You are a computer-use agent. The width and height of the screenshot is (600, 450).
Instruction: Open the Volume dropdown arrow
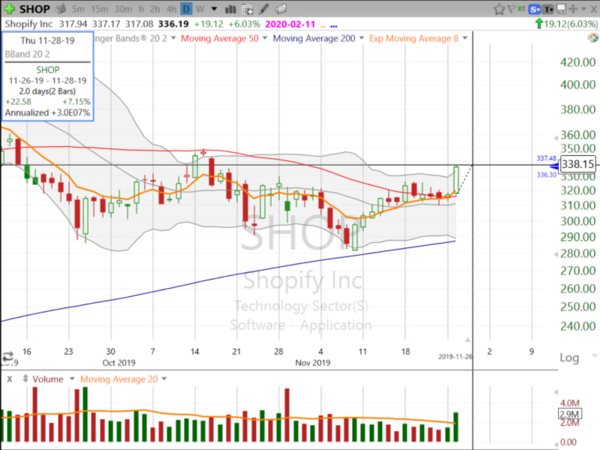(x=72, y=379)
